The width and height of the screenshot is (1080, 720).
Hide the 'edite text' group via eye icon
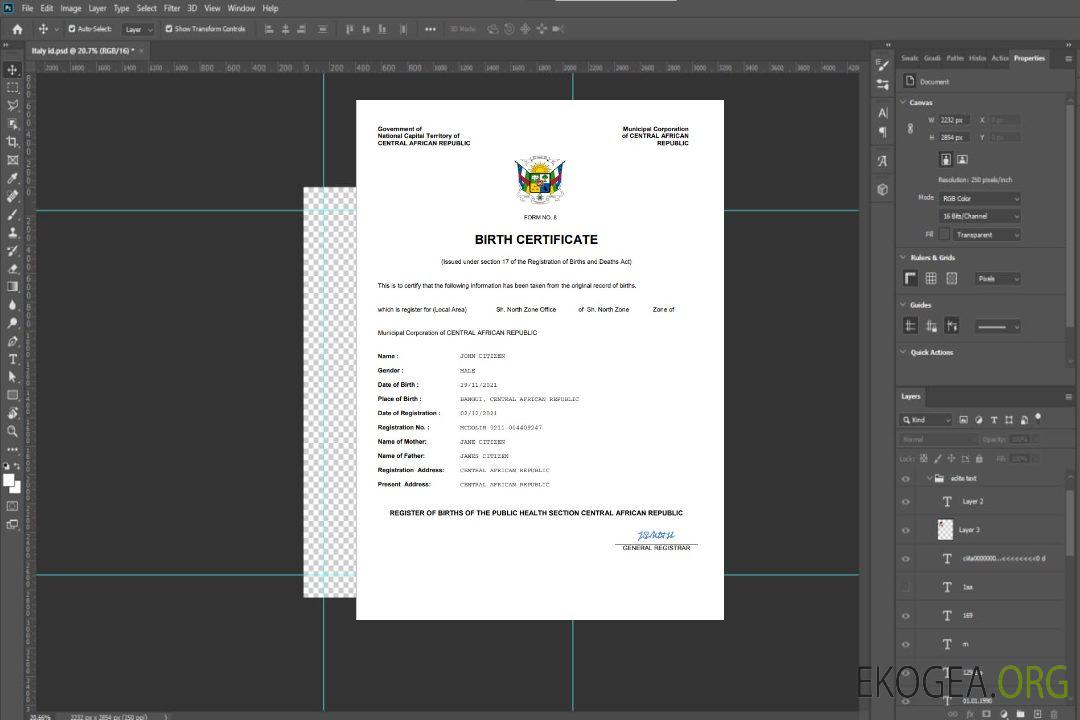coord(906,478)
